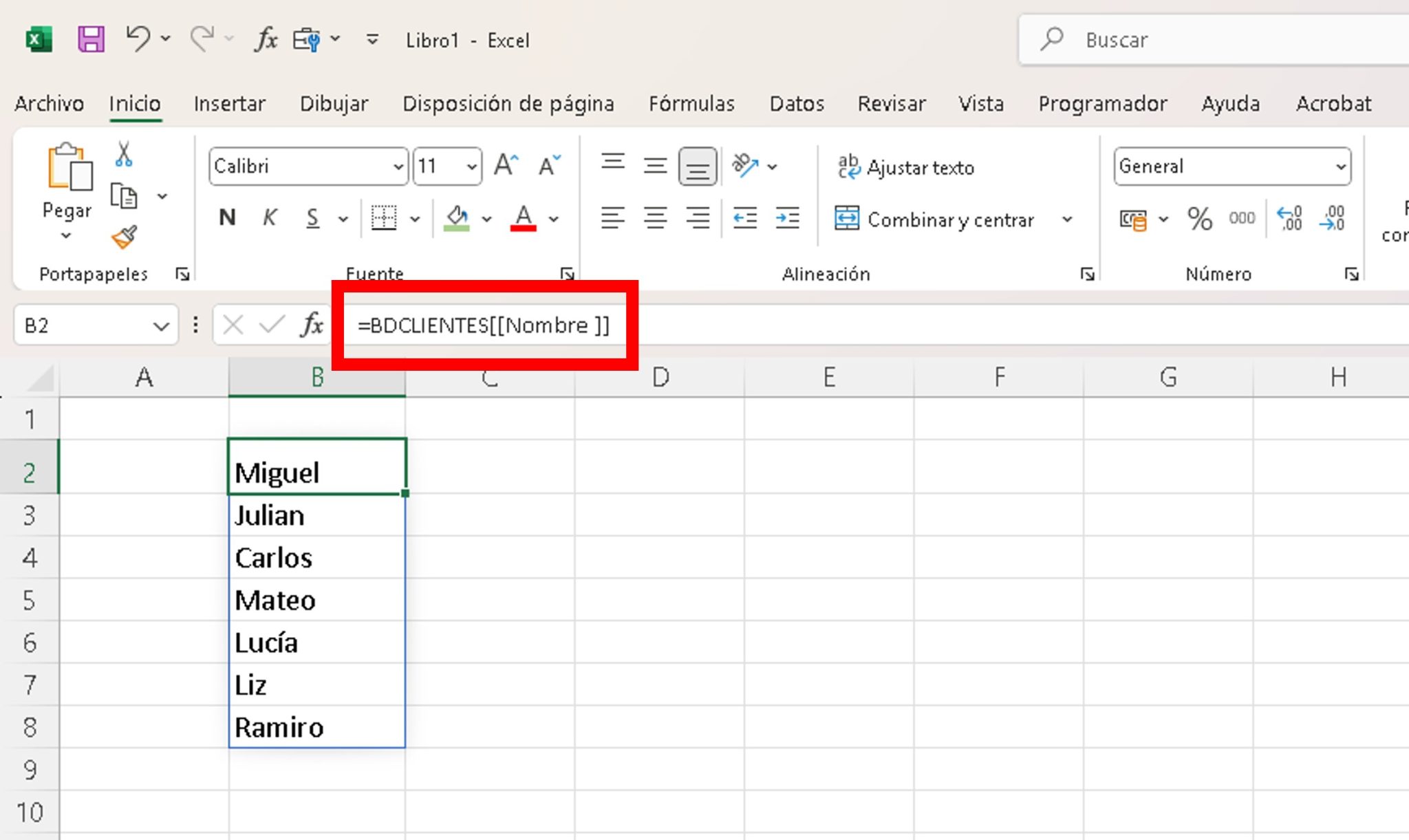
Task: Select the center alignment icon
Action: click(656, 219)
